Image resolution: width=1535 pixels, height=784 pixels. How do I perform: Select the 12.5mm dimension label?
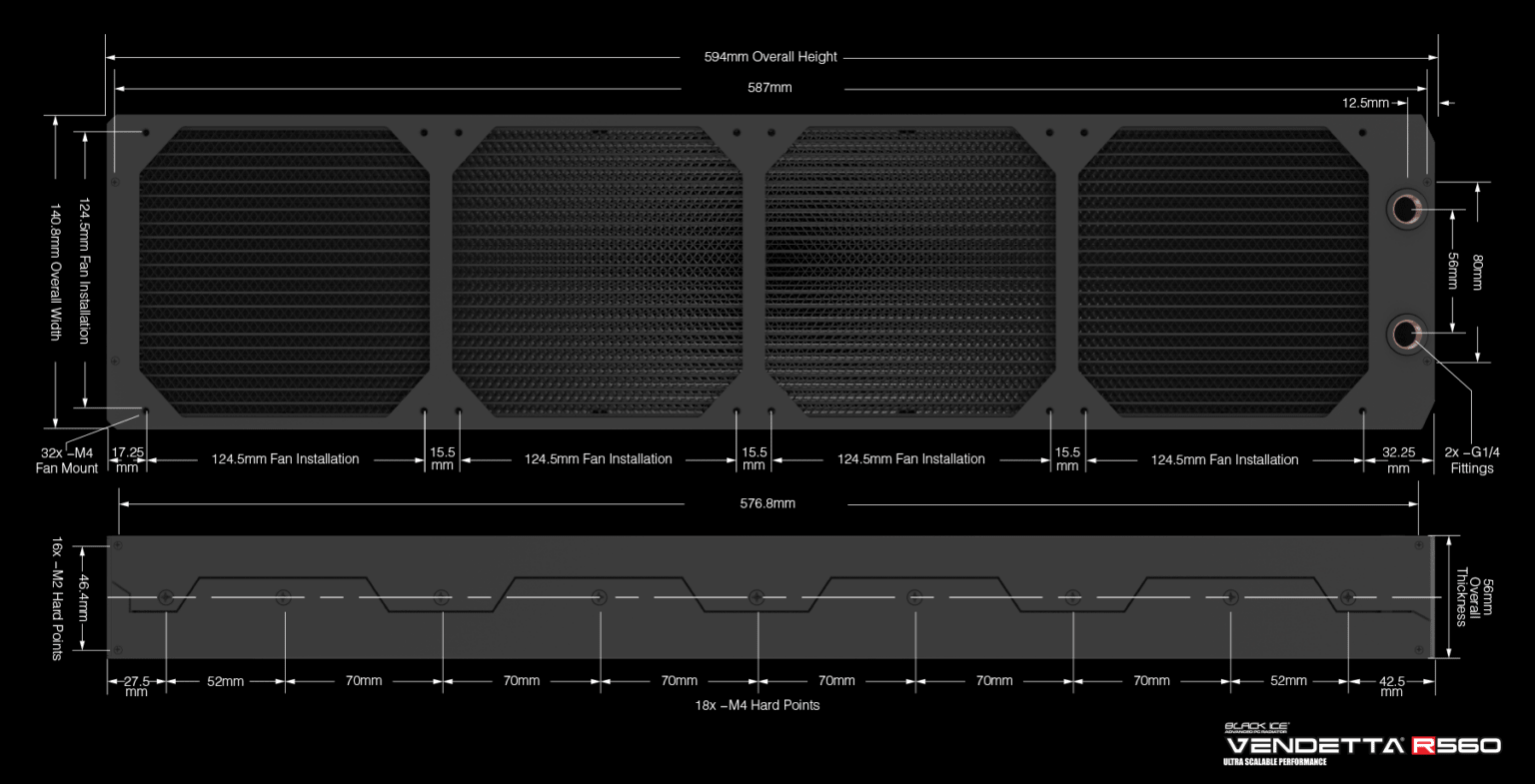click(1365, 103)
